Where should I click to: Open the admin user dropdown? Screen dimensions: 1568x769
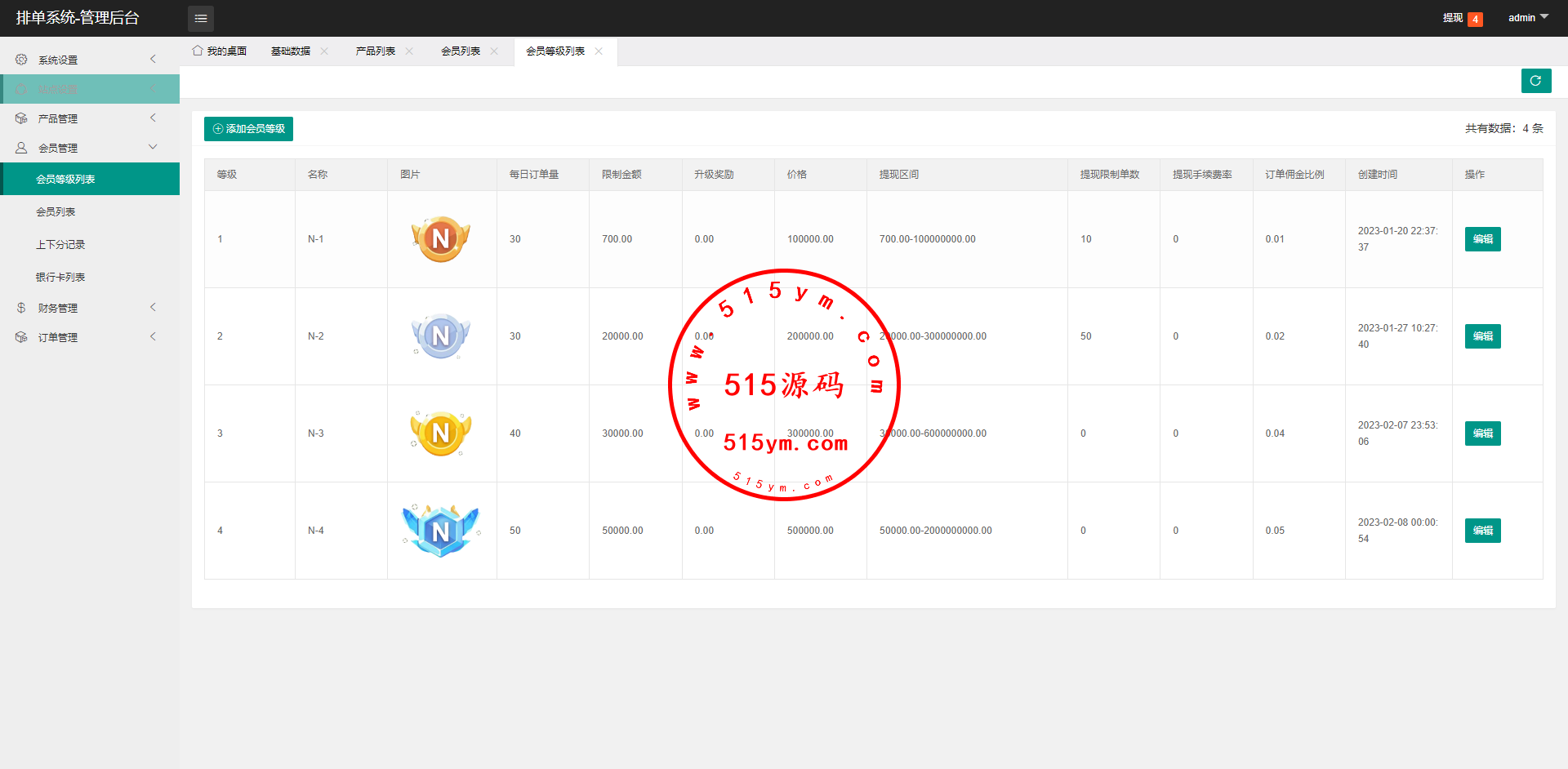(x=1527, y=18)
